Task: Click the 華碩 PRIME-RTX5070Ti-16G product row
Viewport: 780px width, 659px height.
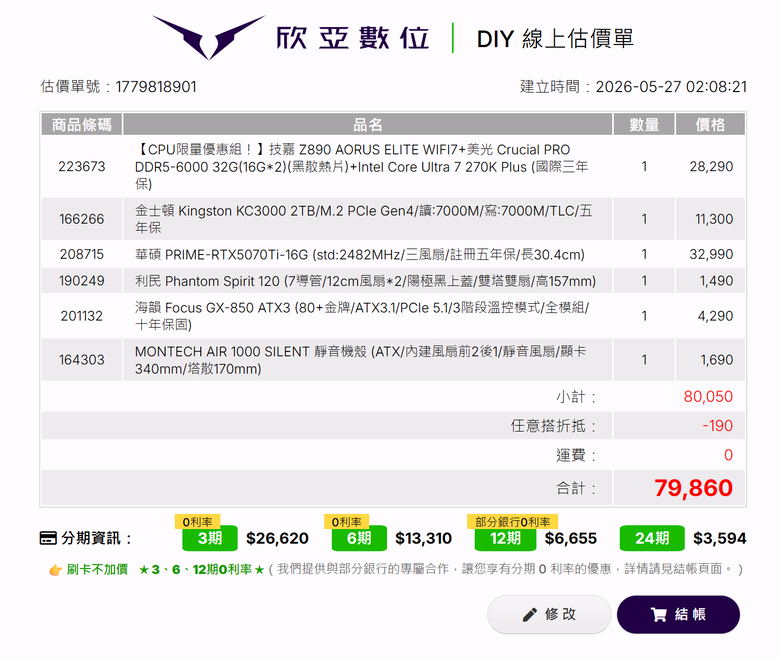Action: [x=393, y=255]
